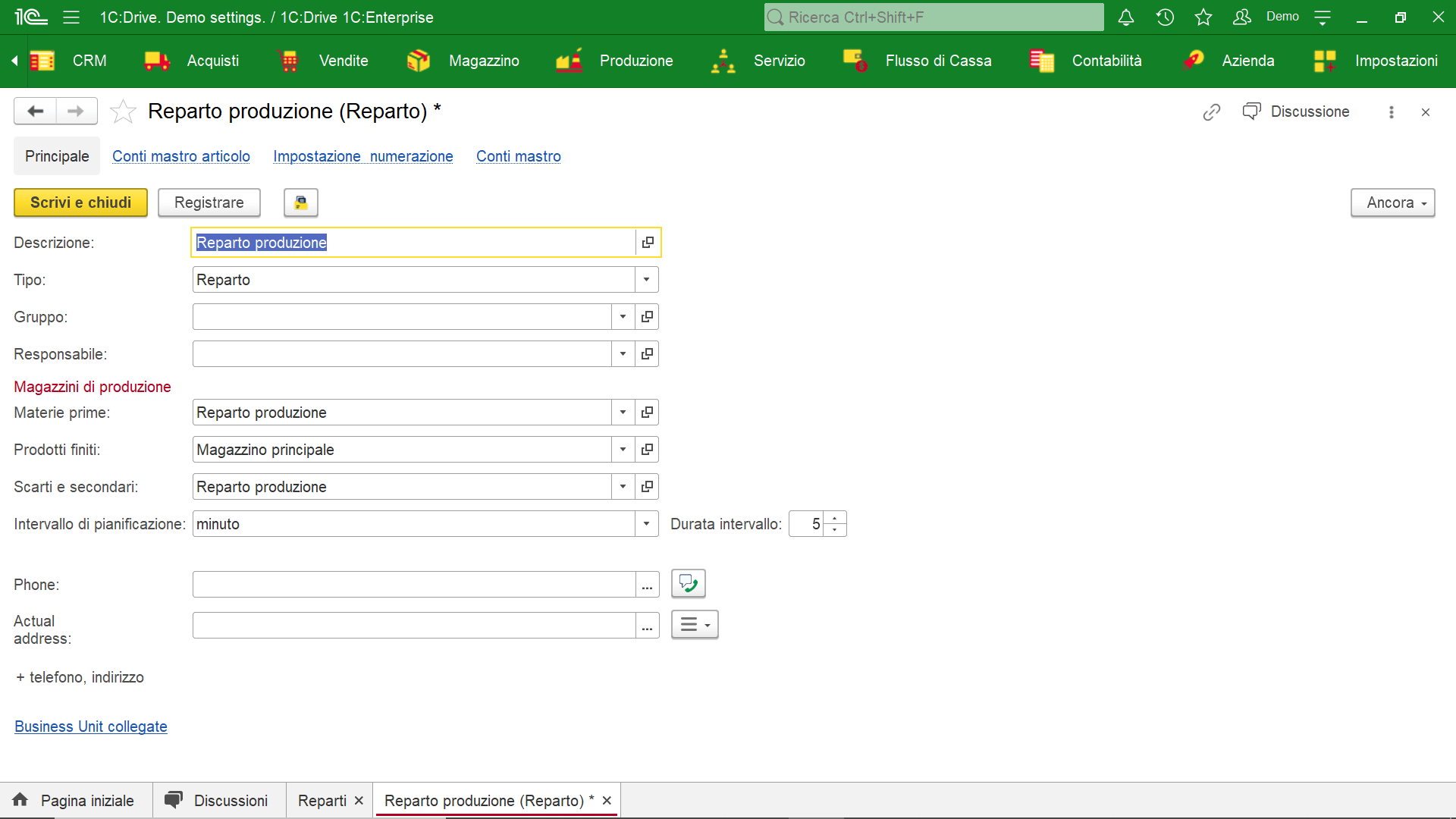Open Contabilità section
This screenshot has width=1456, height=819.
[x=1085, y=61]
